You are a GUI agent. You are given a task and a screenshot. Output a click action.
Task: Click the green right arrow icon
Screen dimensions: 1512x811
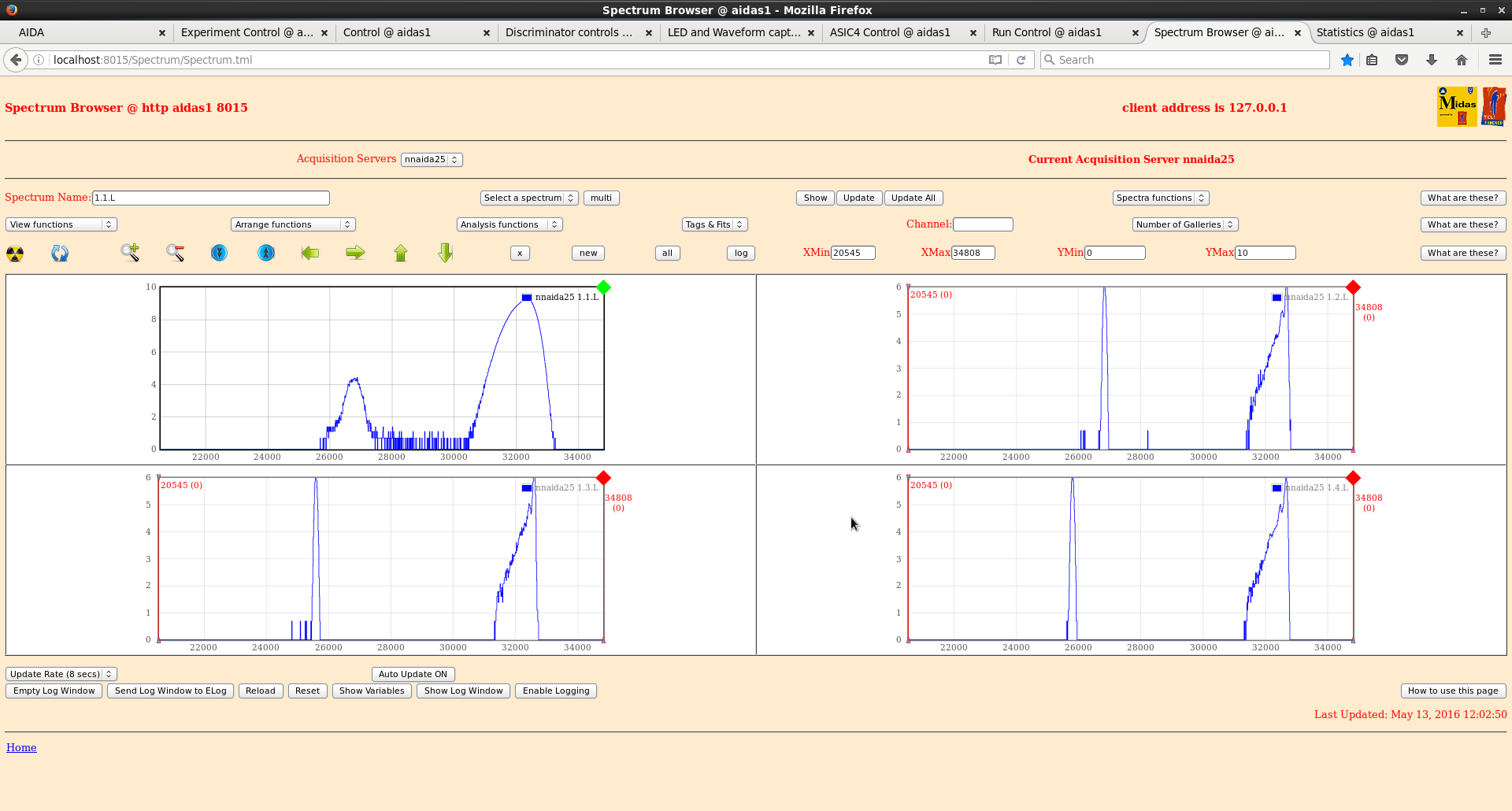pos(355,253)
